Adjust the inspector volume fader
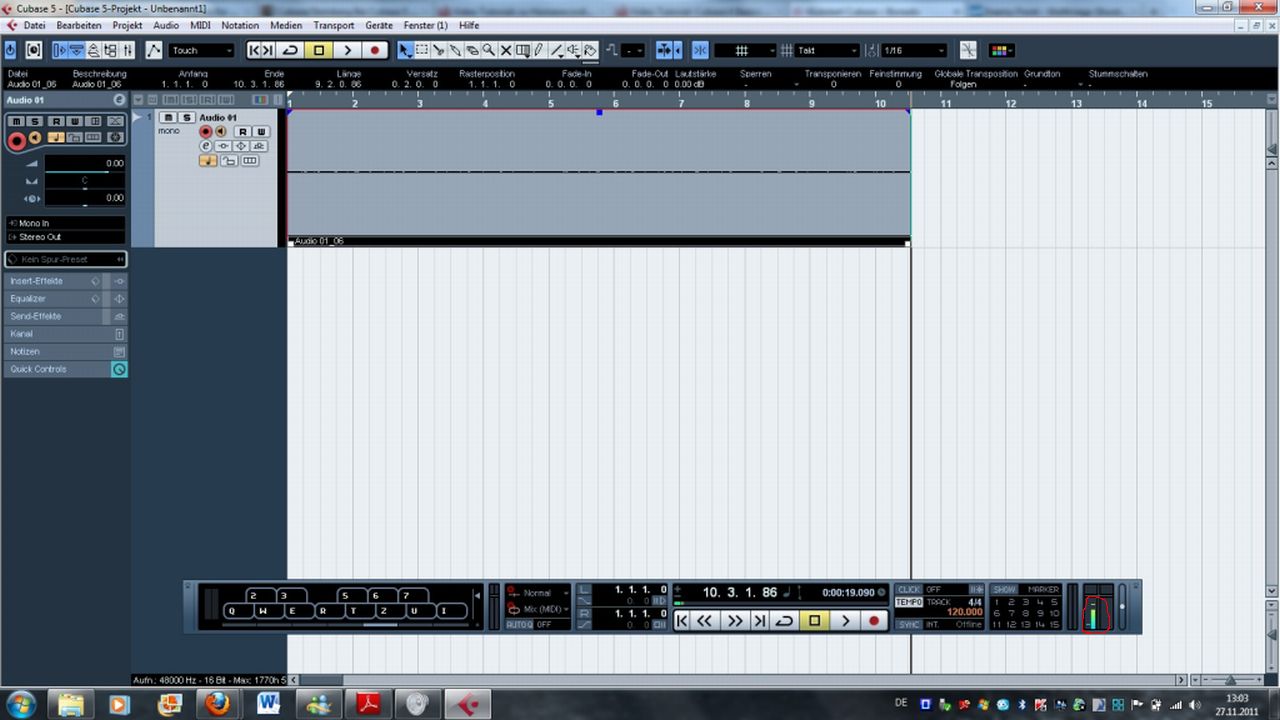 click(x=85, y=164)
